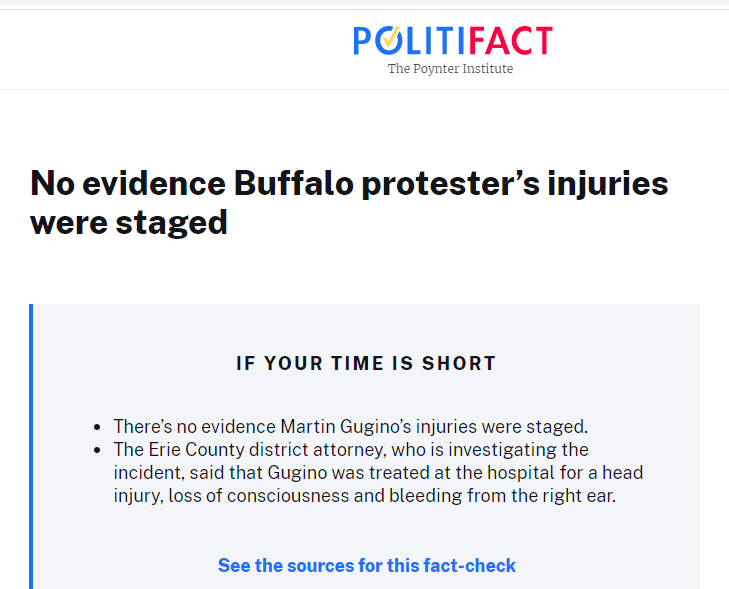Open See the sources for this fact-check
Viewport: 729px width, 589px height.
point(367,566)
